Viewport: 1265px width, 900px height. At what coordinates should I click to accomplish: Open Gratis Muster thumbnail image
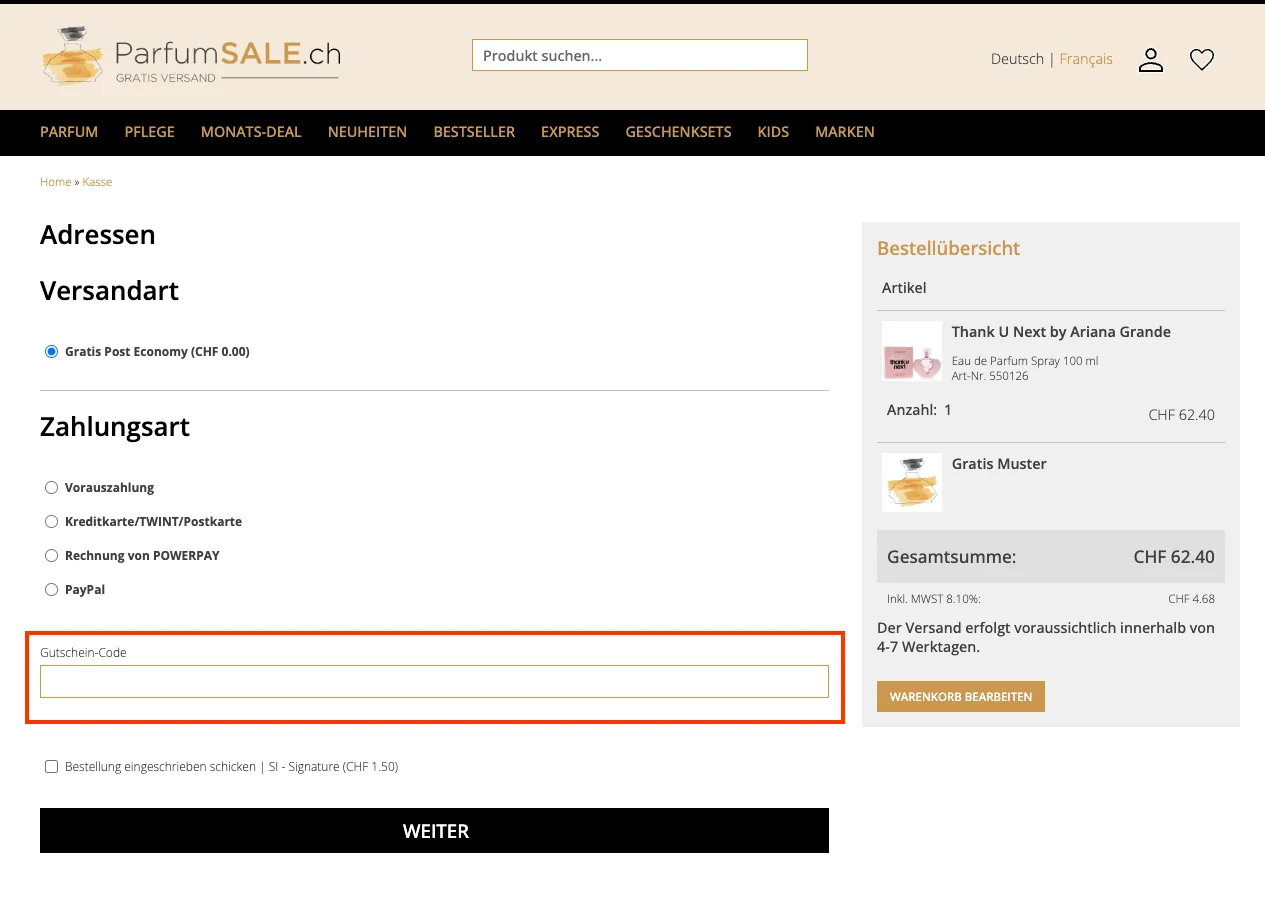point(912,483)
